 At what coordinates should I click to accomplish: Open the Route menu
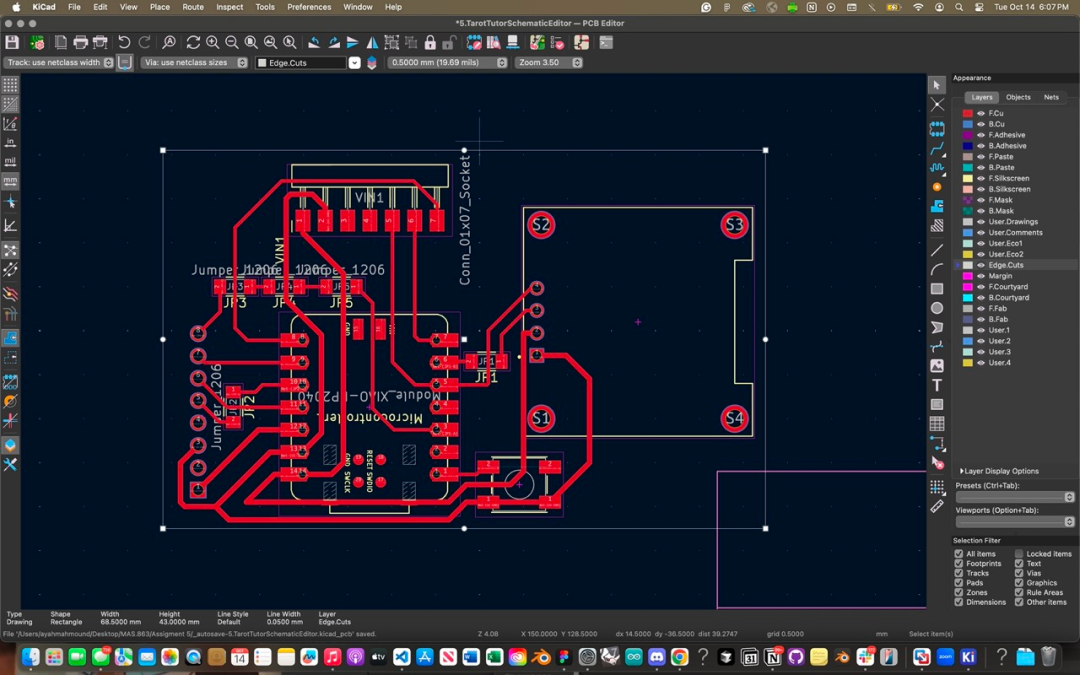pos(193,7)
